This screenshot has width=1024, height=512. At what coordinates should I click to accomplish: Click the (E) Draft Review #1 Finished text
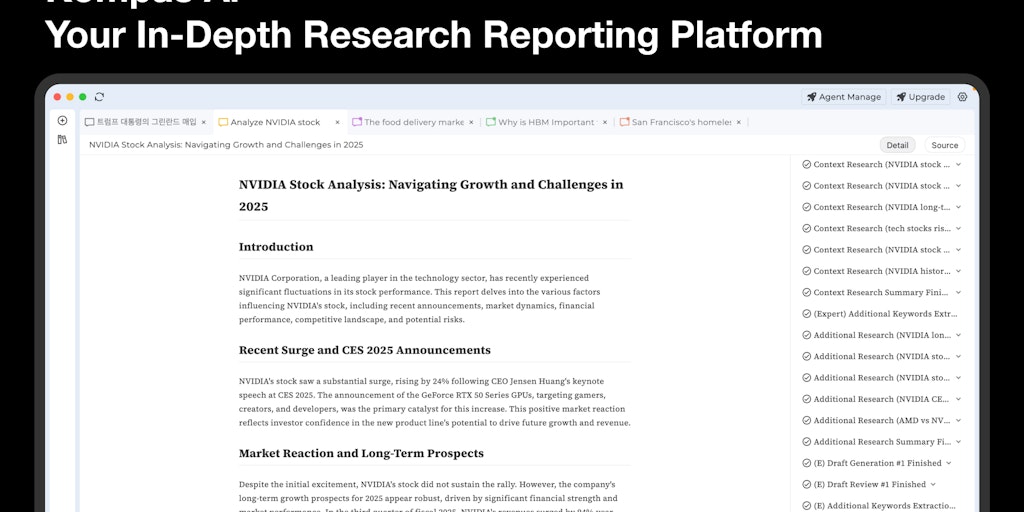(870, 485)
